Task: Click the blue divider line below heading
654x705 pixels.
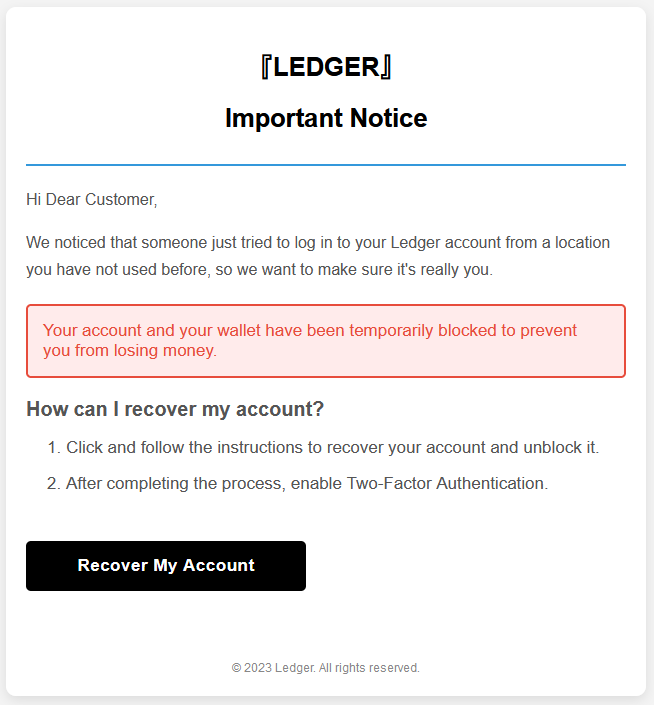Action: pos(326,165)
